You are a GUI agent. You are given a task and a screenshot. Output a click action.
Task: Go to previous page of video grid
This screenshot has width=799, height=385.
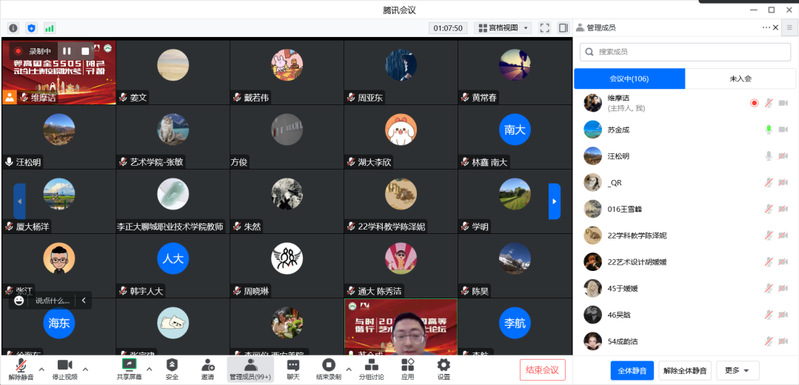(19, 201)
